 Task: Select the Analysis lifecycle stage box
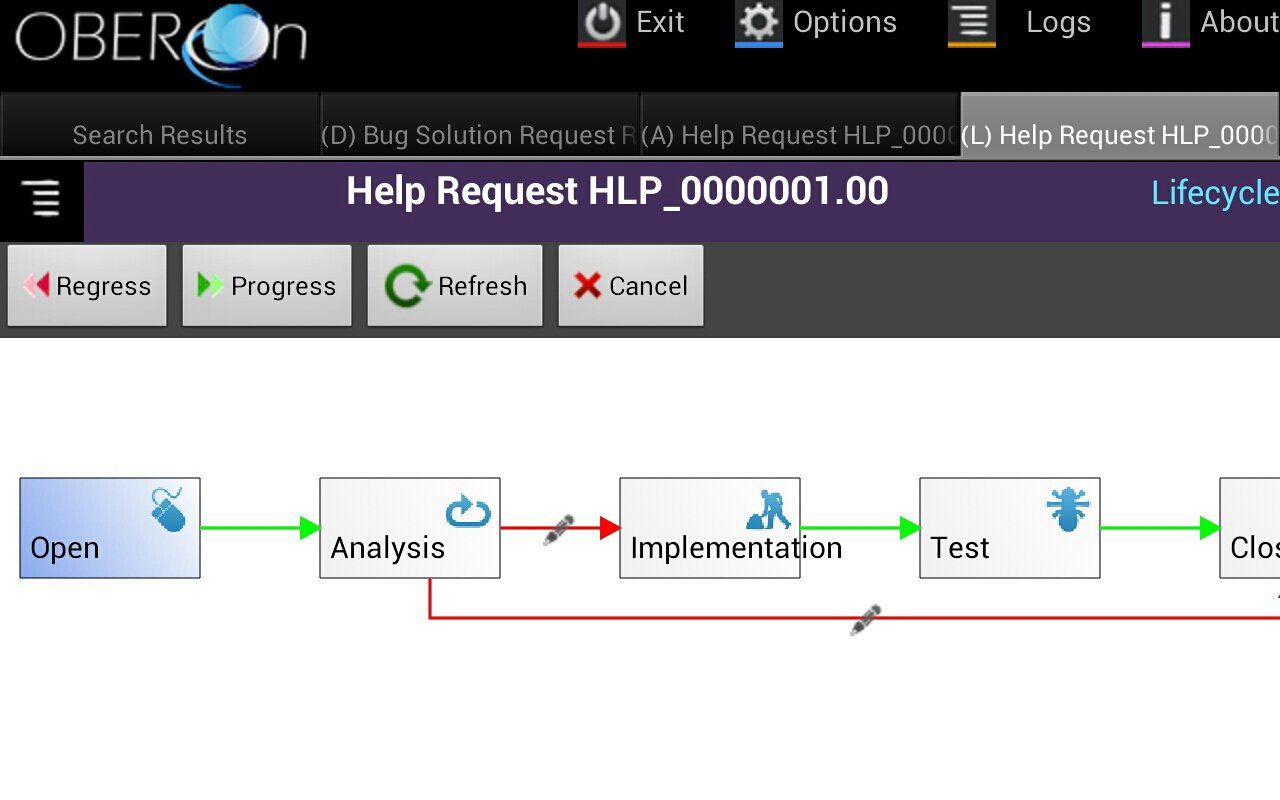pyautogui.click(x=410, y=528)
